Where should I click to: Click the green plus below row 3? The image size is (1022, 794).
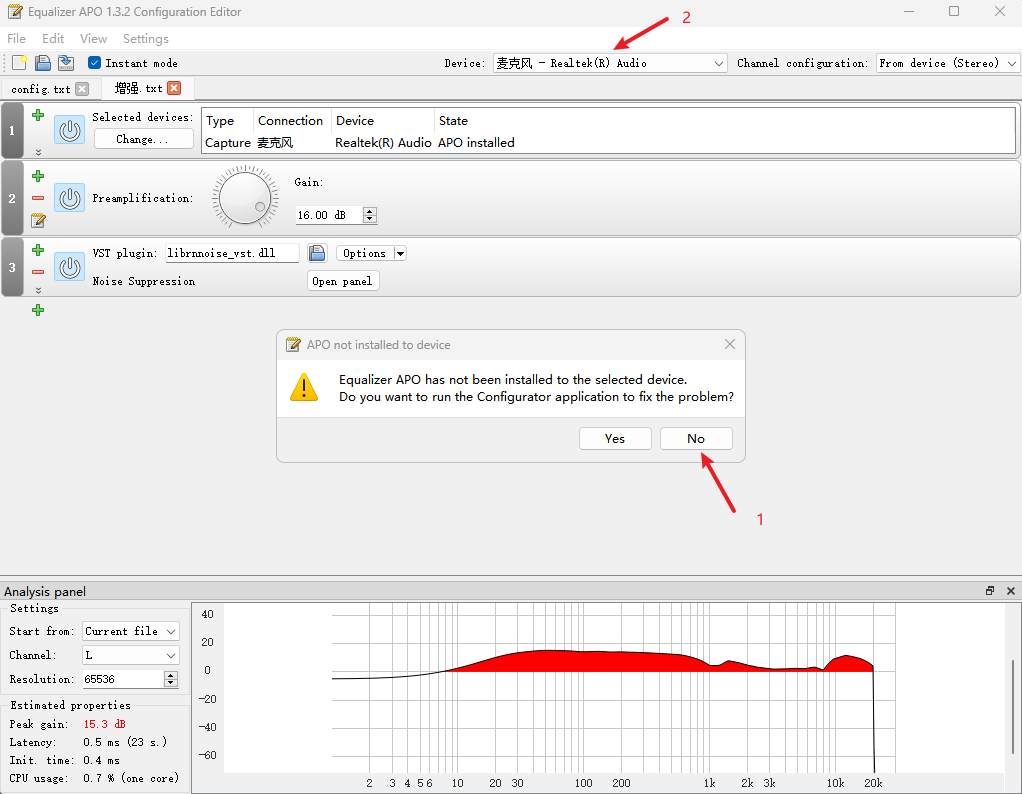38,310
